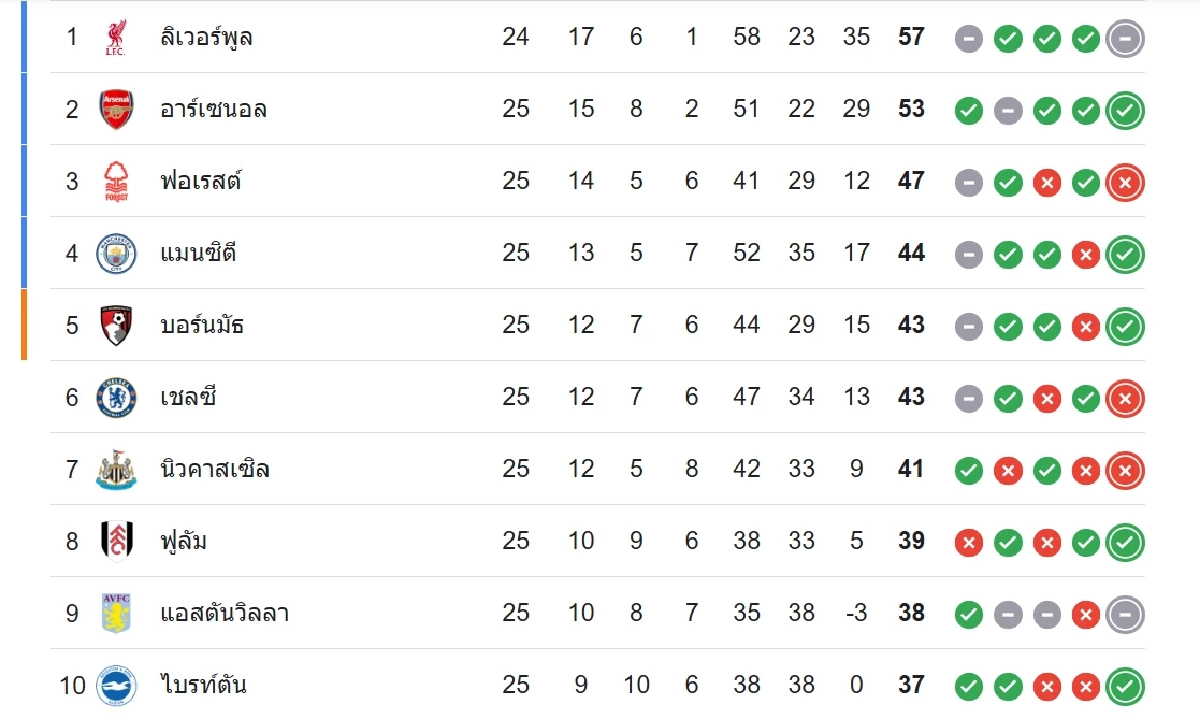The height and width of the screenshot is (719, 1200).
Task: Click Forest's latest match loss icon
Action: coord(1125,182)
